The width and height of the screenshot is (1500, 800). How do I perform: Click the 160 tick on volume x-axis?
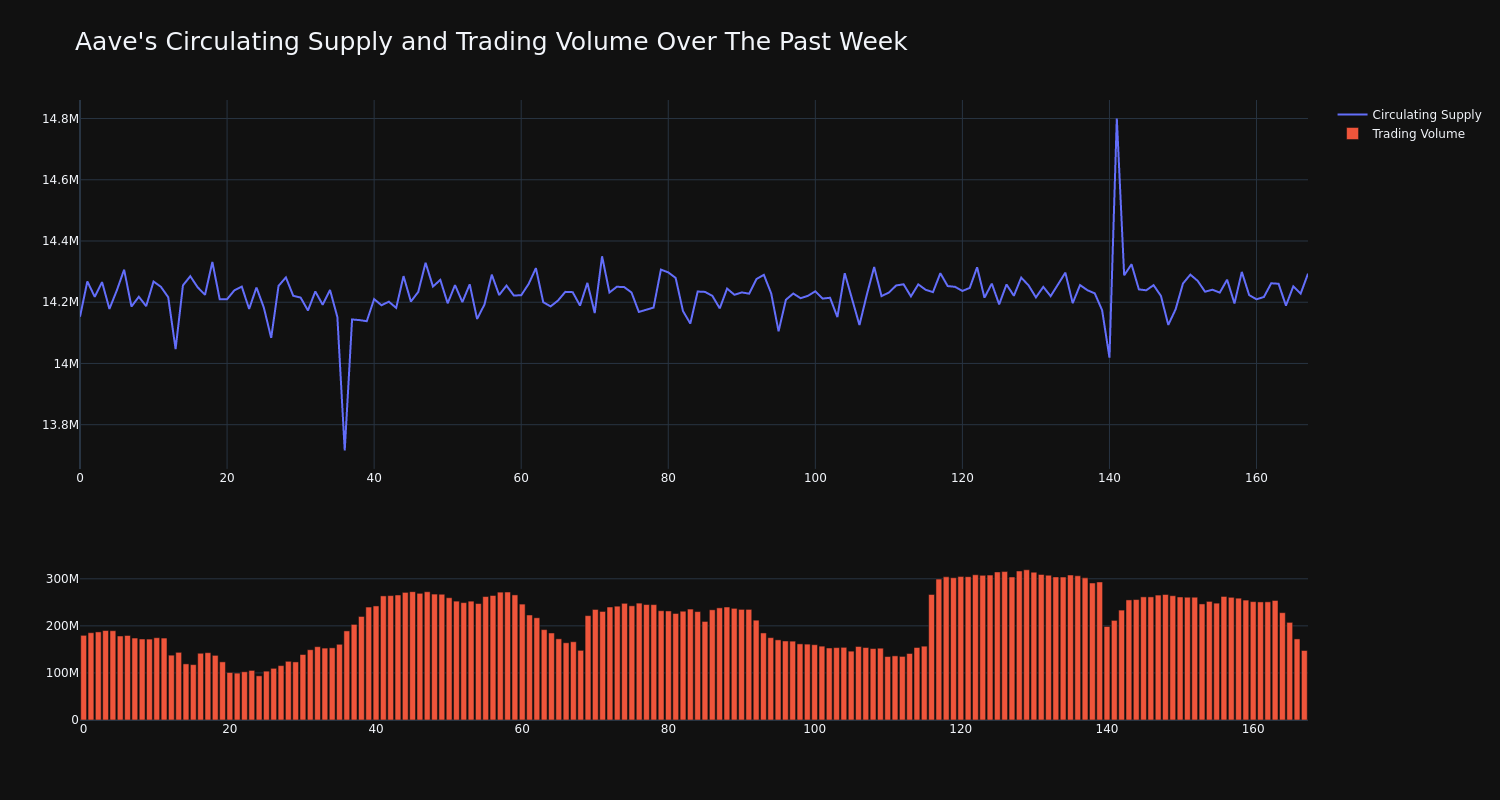(1253, 729)
